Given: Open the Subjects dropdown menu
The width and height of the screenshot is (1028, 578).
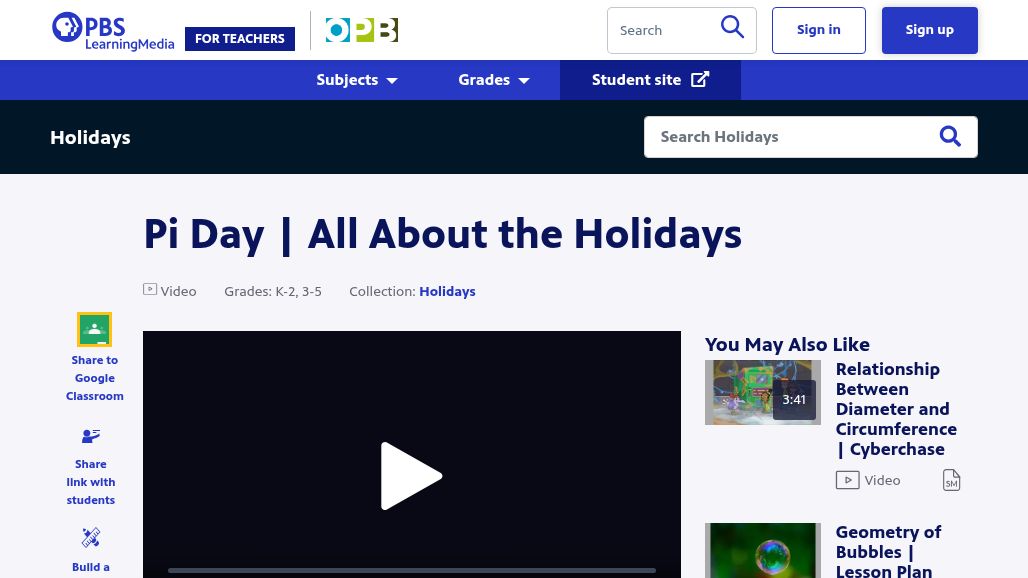Looking at the screenshot, I should pyautogui.click(x=357, y=80).
